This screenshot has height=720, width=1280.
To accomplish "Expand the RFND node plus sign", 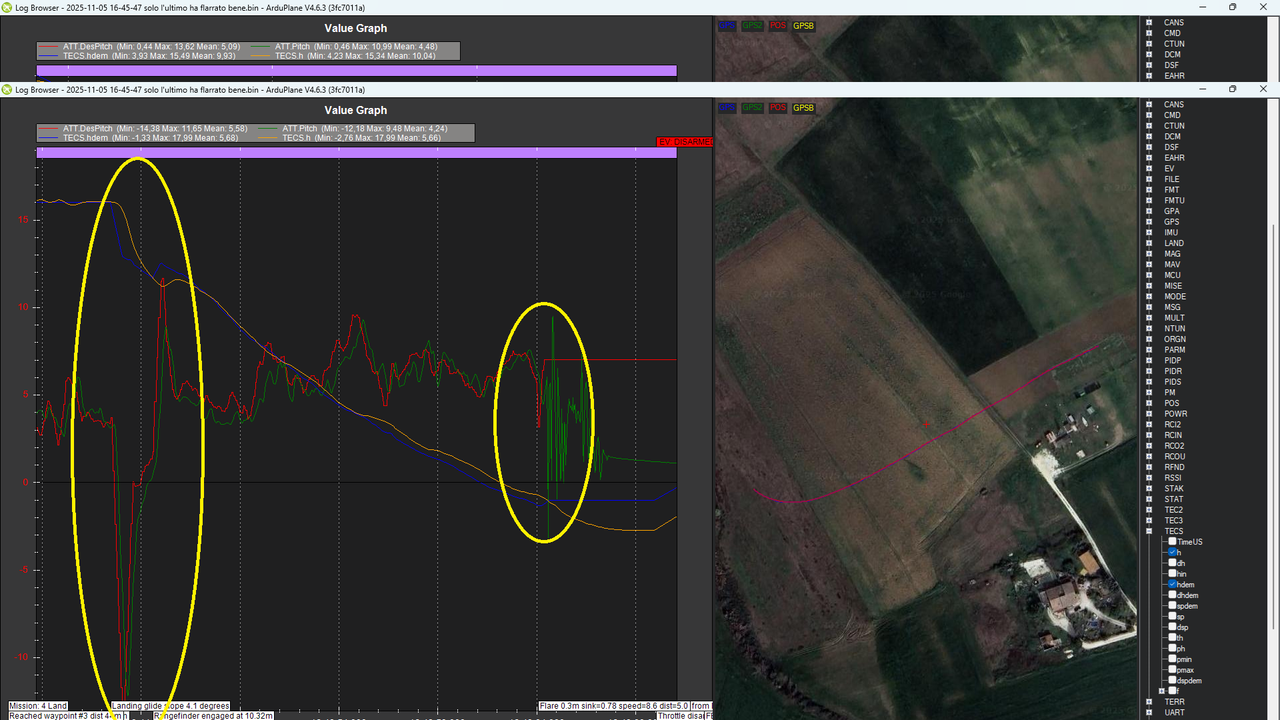I will click(x=1150, y=467).
